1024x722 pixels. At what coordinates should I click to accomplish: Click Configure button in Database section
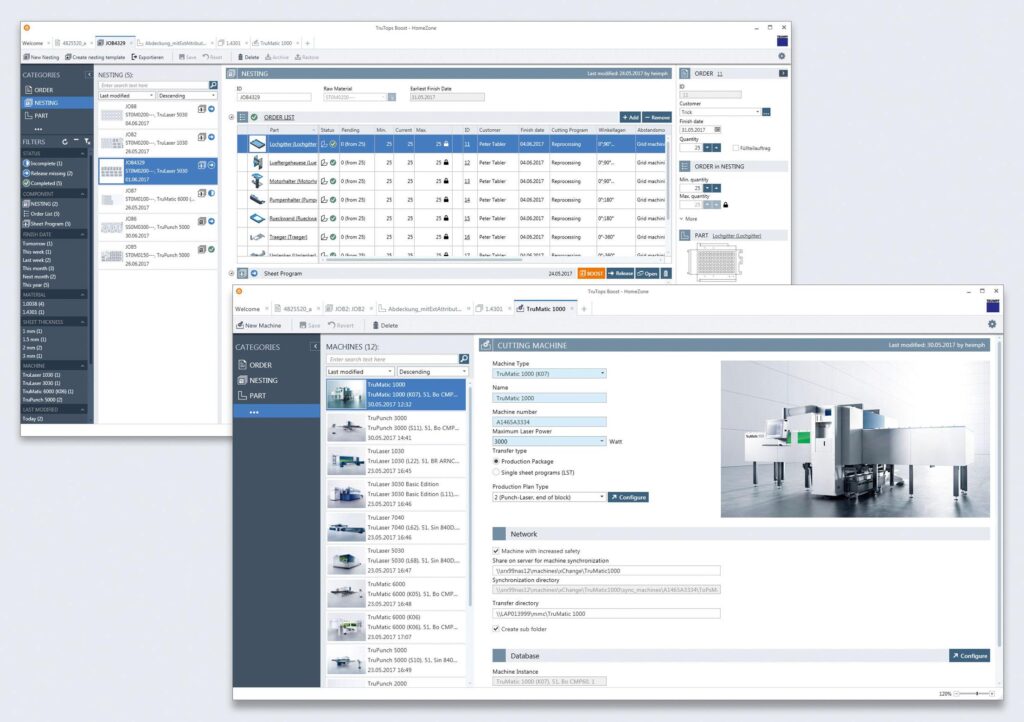[969, 656]
